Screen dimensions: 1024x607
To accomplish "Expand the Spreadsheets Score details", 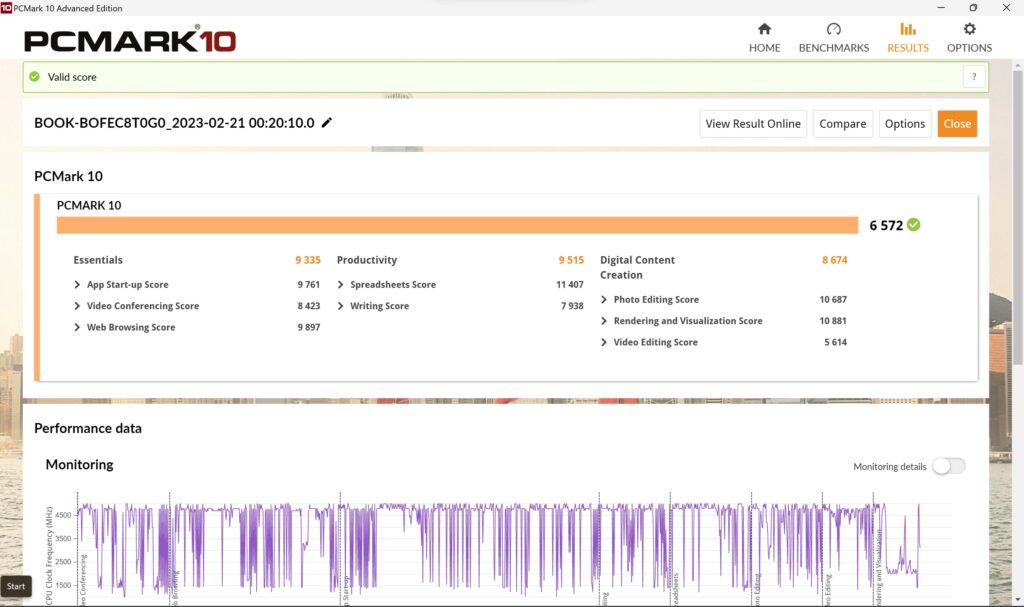I will point(341,285).
